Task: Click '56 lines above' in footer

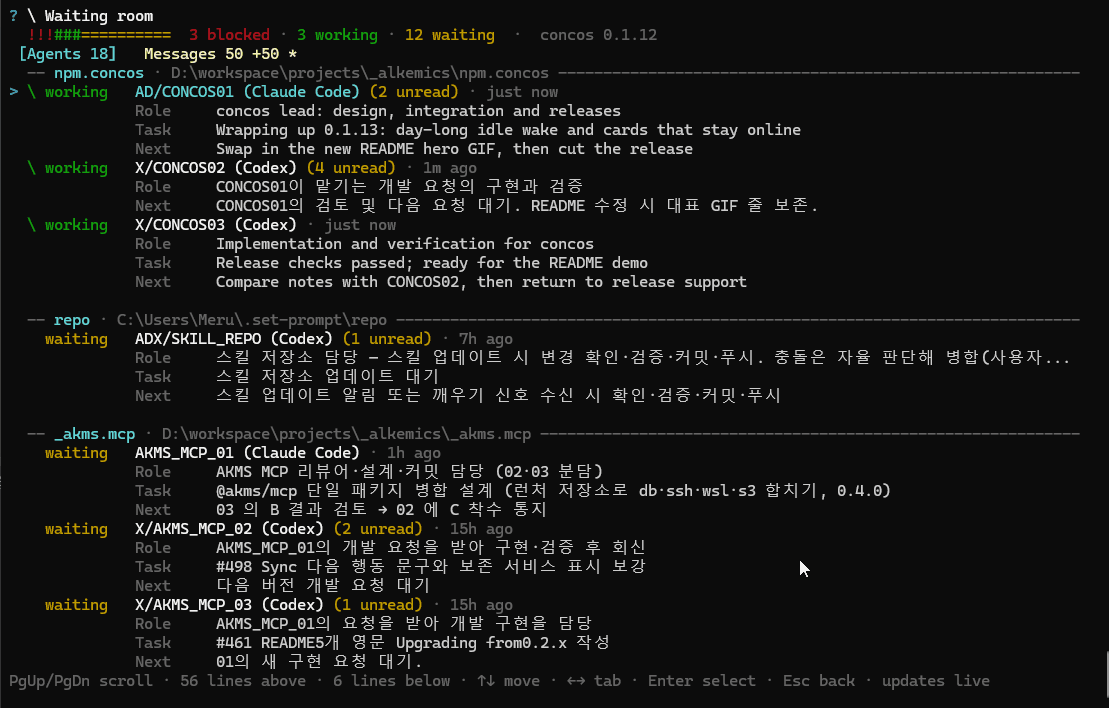Action: [243, 680]
